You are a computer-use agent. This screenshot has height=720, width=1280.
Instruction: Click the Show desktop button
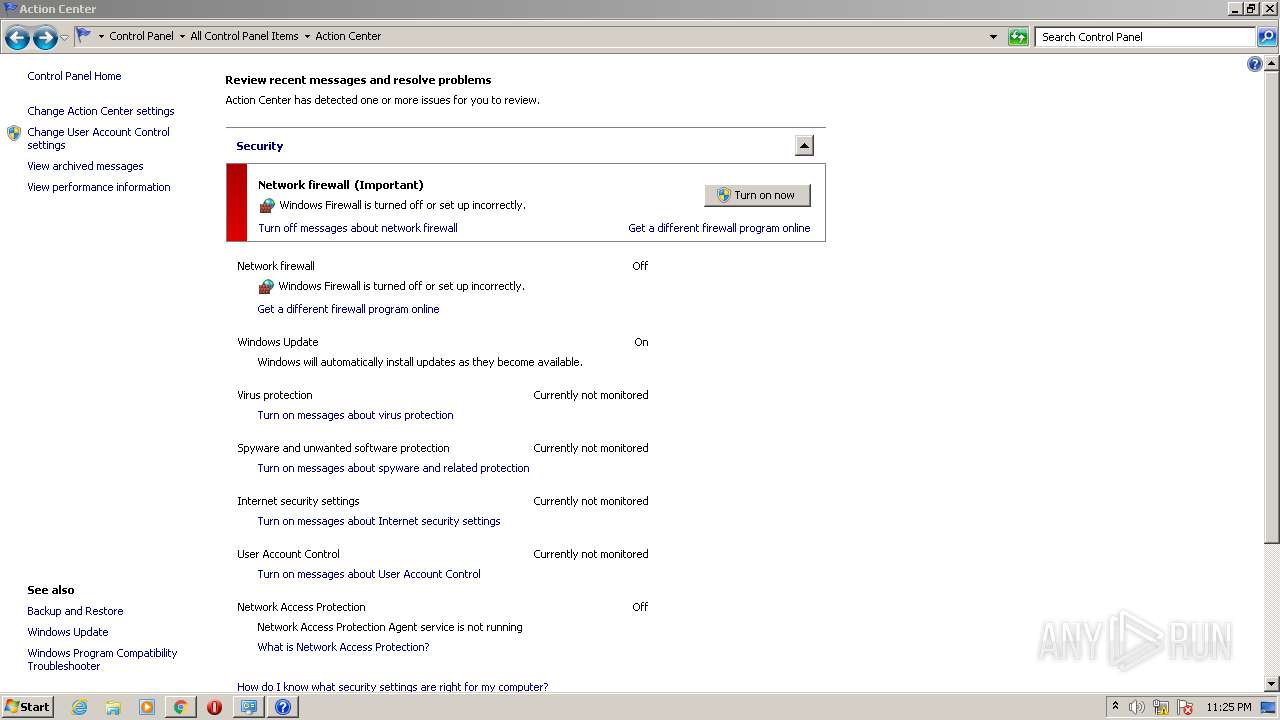click(1269, 707)
